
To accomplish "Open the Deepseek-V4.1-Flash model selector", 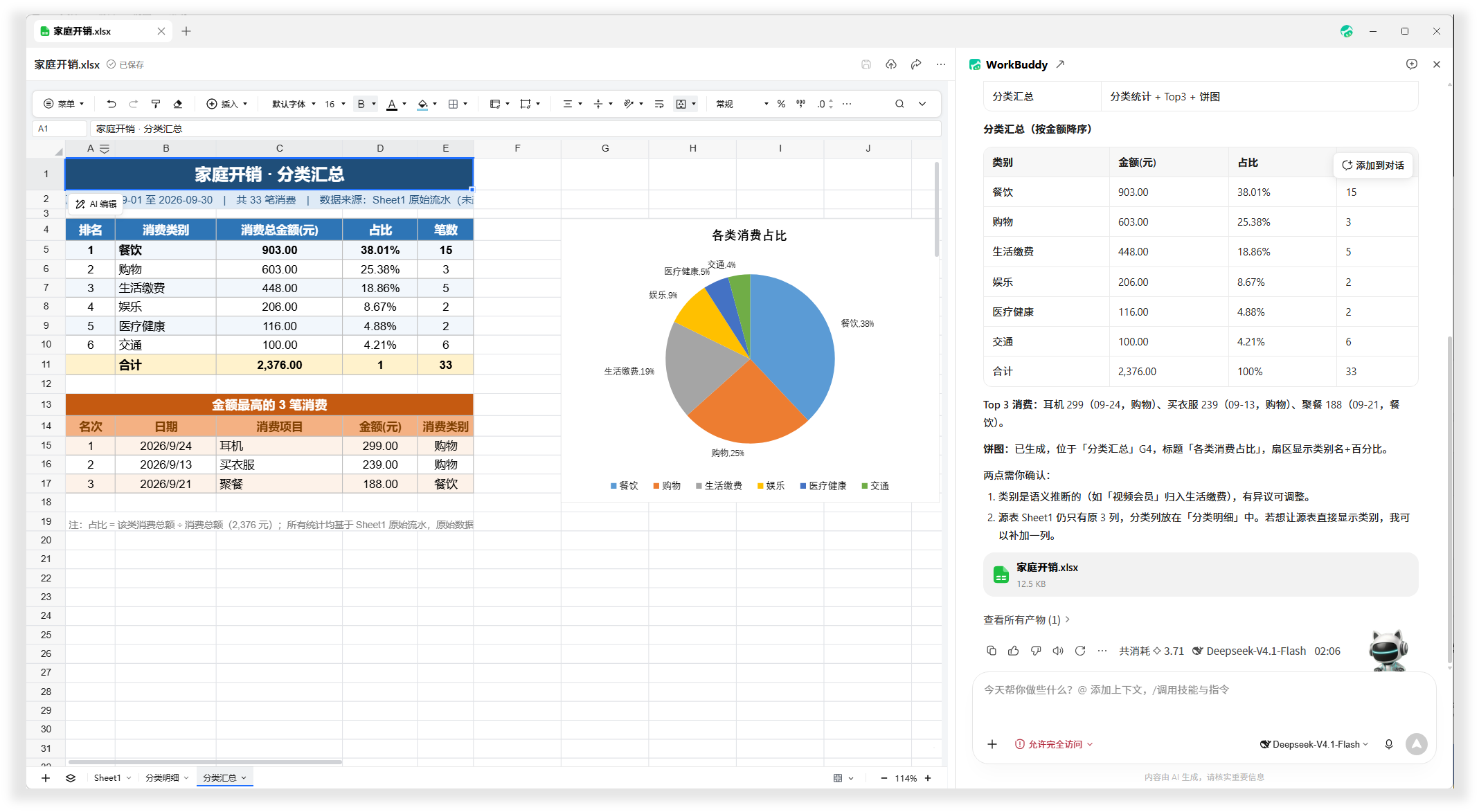I will click(x=1314, y=744).
